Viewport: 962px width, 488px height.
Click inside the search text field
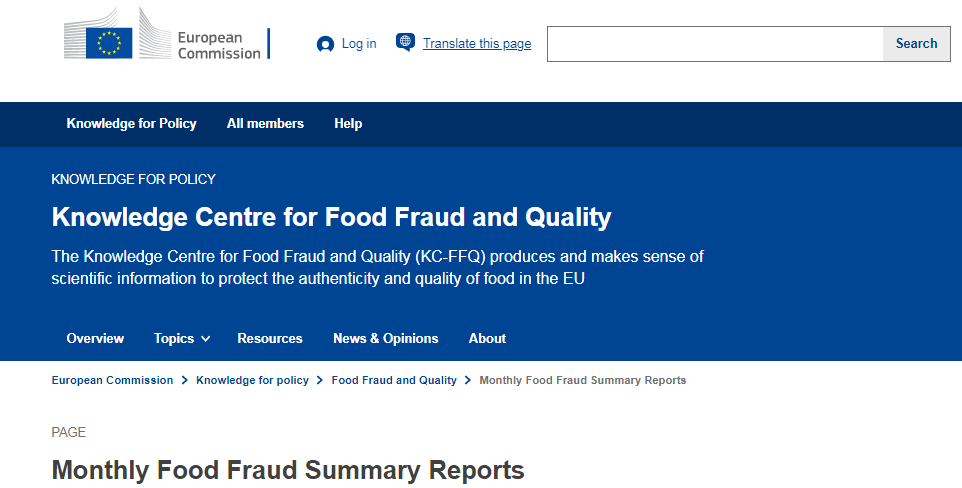(714, 44)
